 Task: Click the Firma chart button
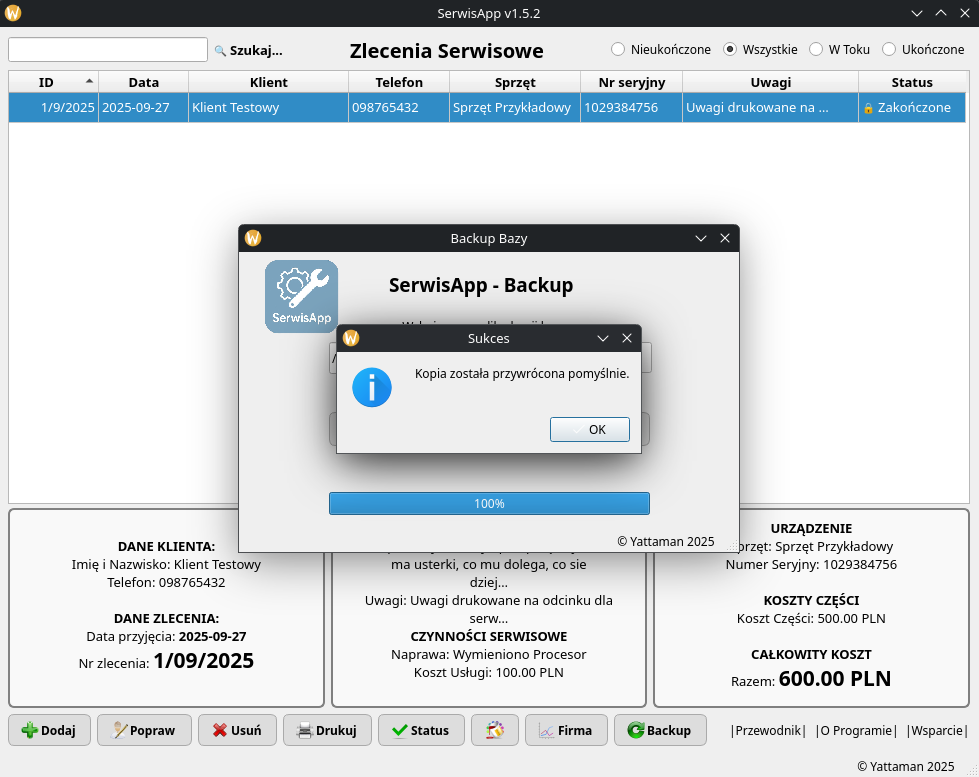pyautogui.click(x=565, y=730)
